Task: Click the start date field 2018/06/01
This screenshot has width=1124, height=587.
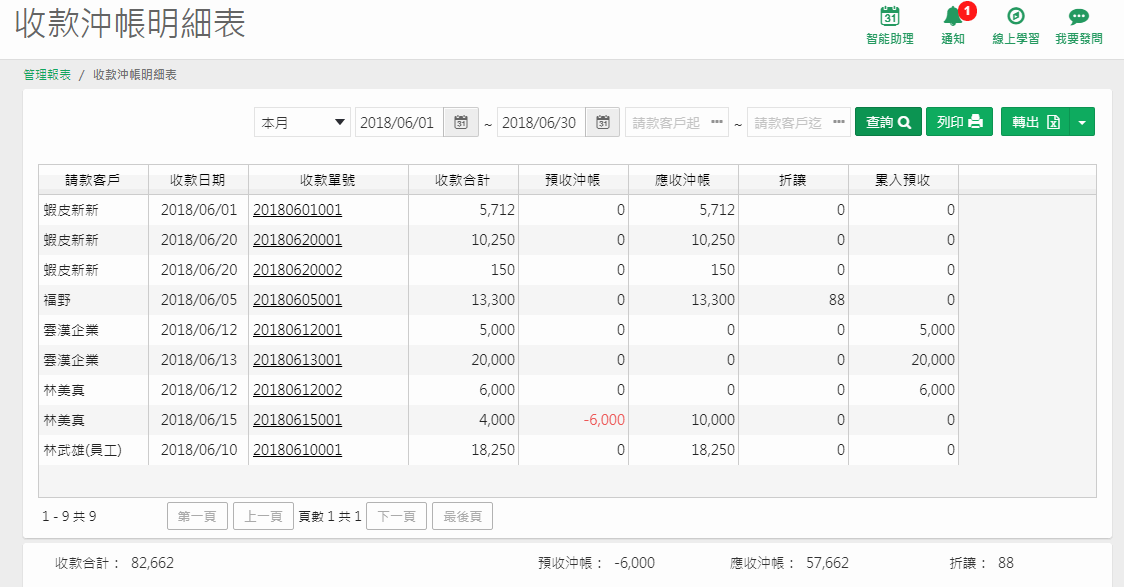Action: (x=399, y=123)
